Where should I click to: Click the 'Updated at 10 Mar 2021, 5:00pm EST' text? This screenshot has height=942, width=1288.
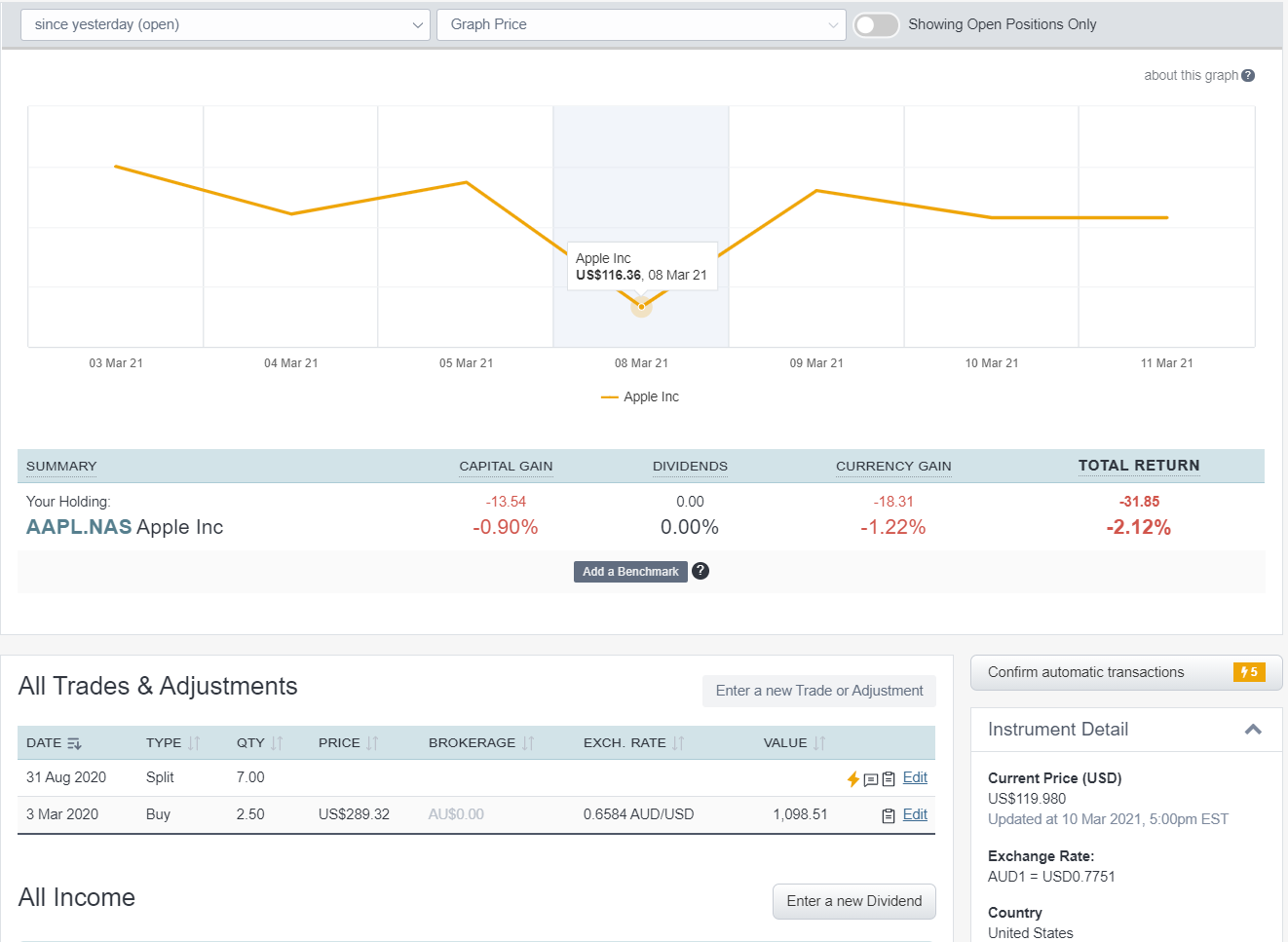tap(1109, 819)
